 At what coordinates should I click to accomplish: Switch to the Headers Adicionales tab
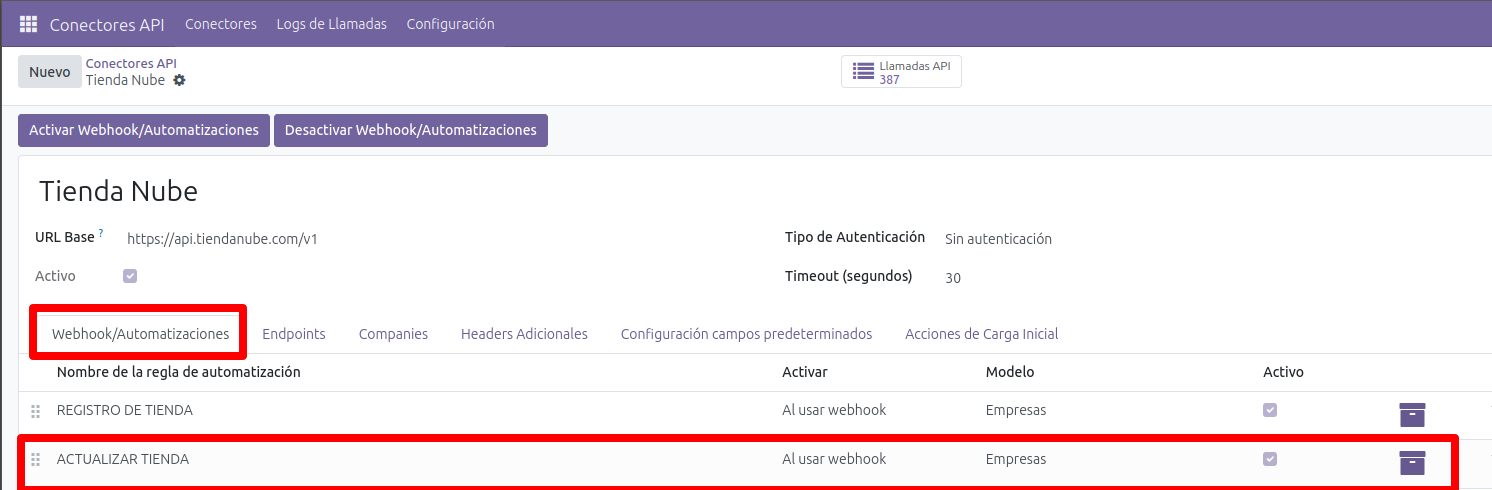[x=524, y=334]
